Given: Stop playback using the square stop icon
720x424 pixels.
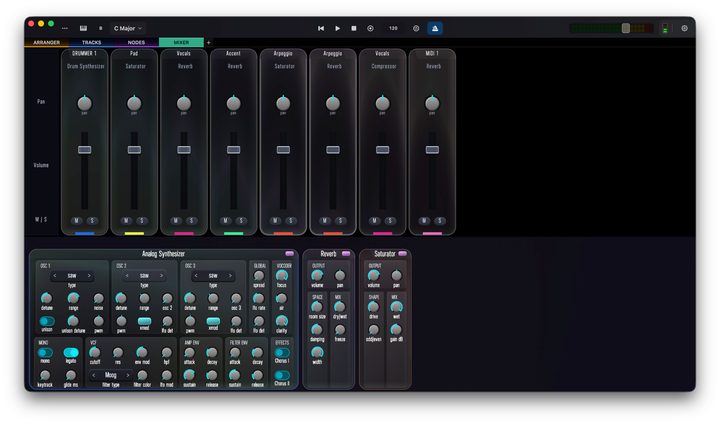Looking at the screenshot, I should (354, 28).
